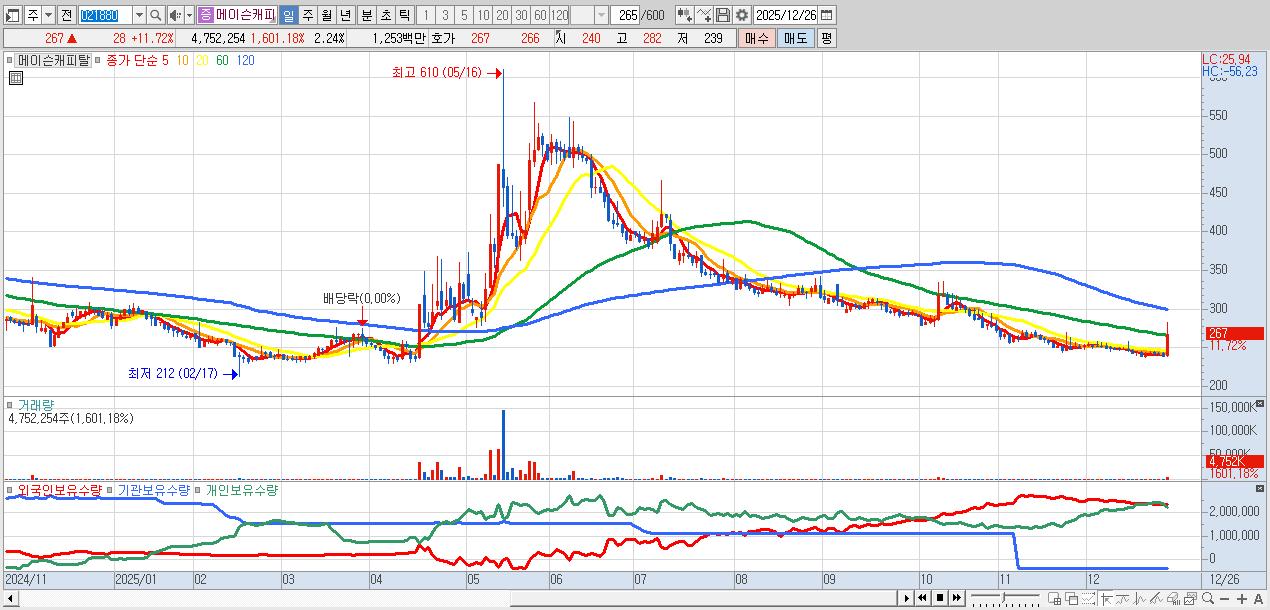Click the double line chart icon
Screen dimensions: 1270x610
tap(1123, 598)
